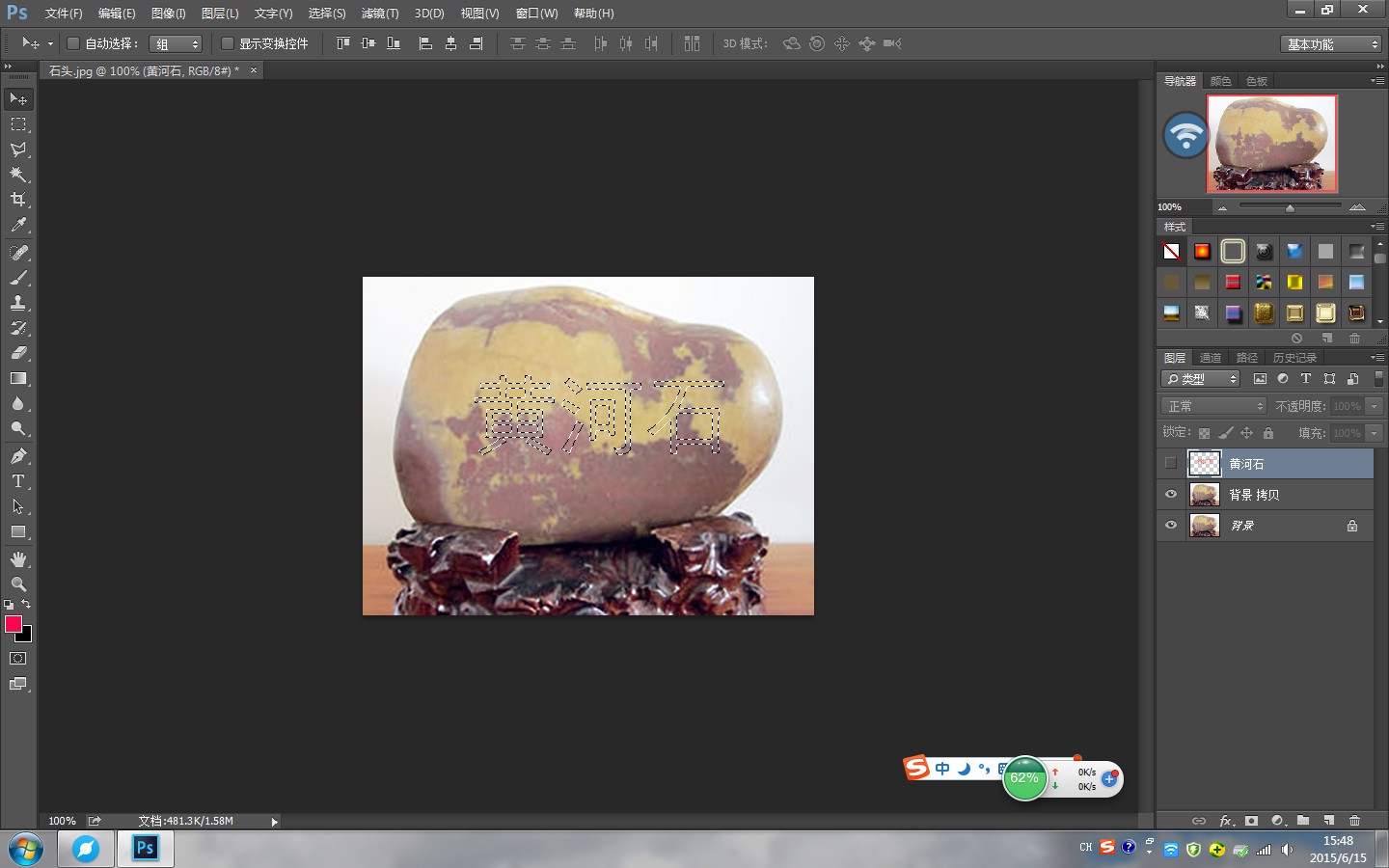Screen dimensions: 1389x868
Task: Toggle lock transparent pixels
Action: 1204,433
